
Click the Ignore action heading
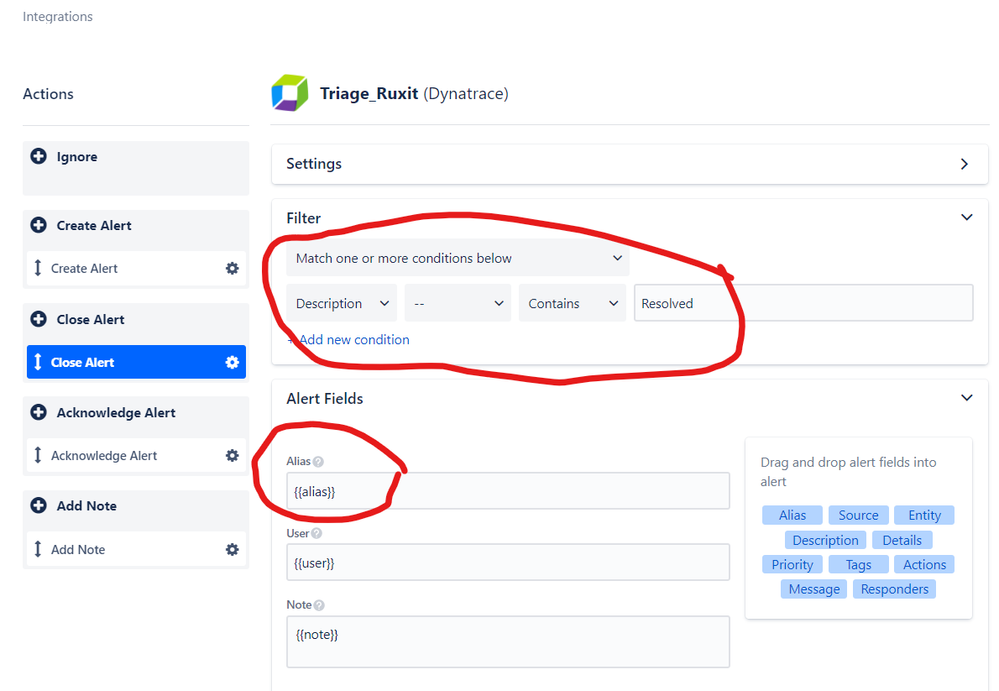pos(77,157)
